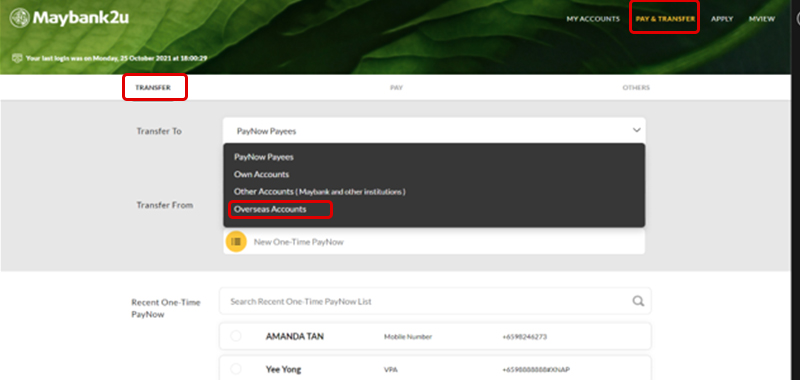Click the New One-Time PayNow field

[x=434, y=242]
